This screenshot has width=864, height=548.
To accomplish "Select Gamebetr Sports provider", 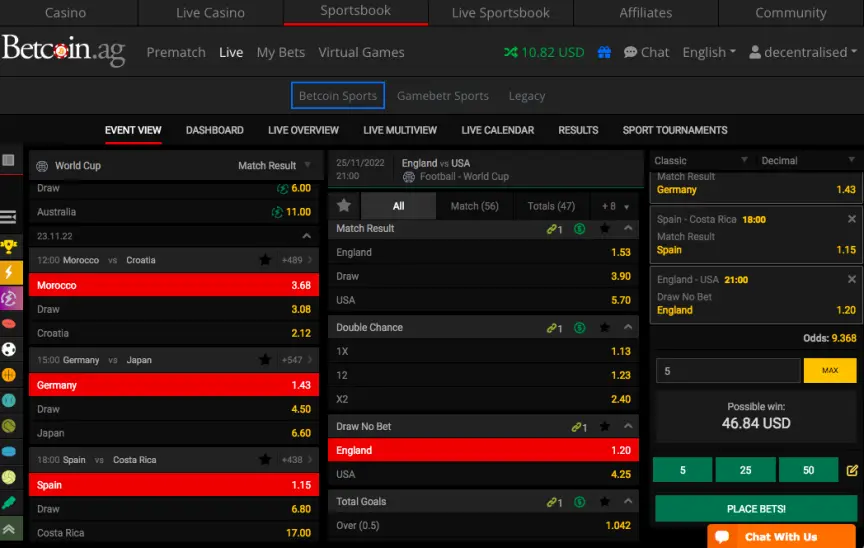I will (x=442, y=96).
